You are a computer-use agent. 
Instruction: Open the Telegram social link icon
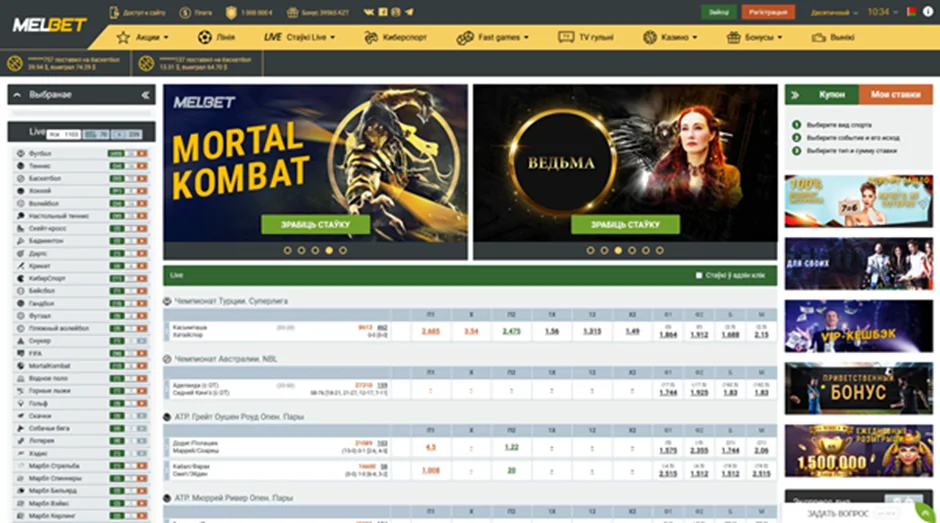[x=409, y=12]
